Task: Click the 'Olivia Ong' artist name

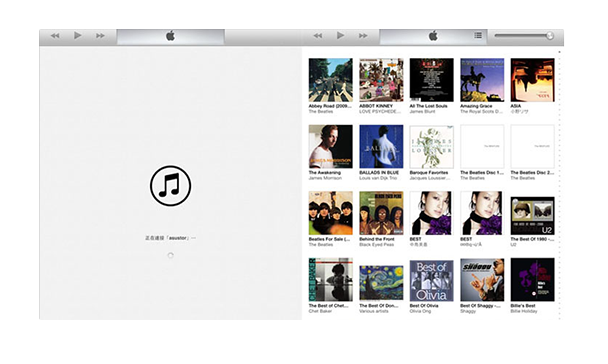Action: click(x=420, y=311)
